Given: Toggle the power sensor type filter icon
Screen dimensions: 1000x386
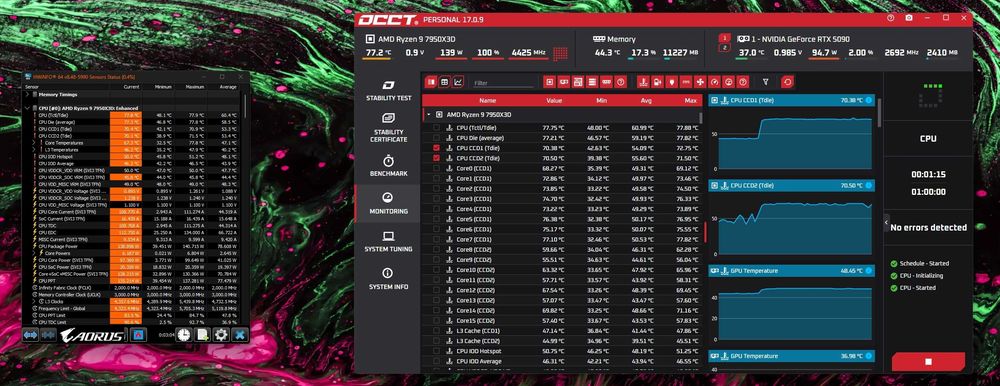Looking at the screenshot, I should [x=672, y=82].
